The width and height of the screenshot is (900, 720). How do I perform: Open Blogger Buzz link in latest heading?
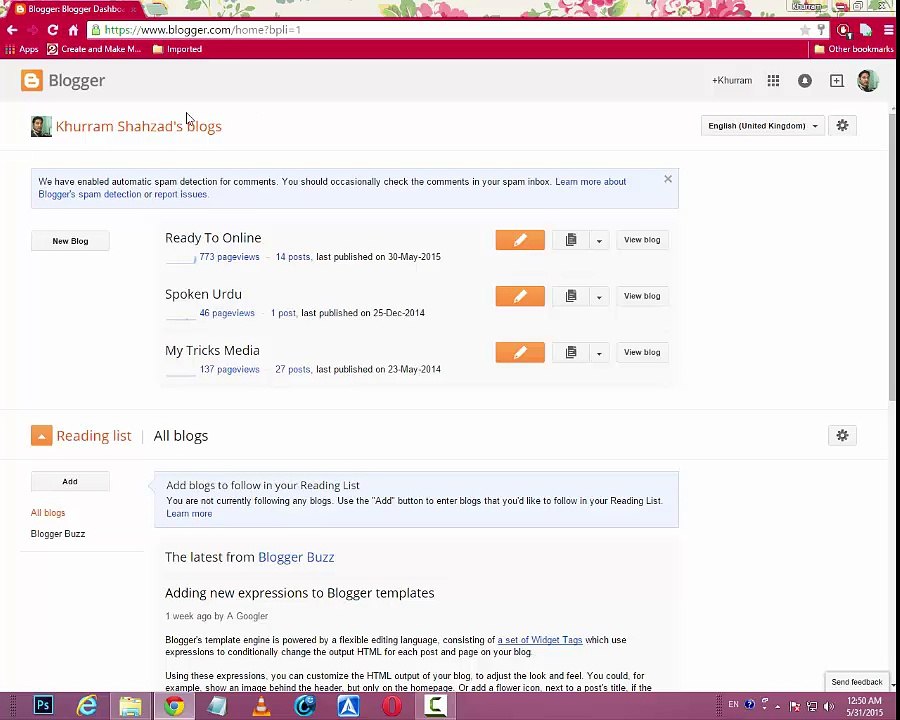[296, 557]
